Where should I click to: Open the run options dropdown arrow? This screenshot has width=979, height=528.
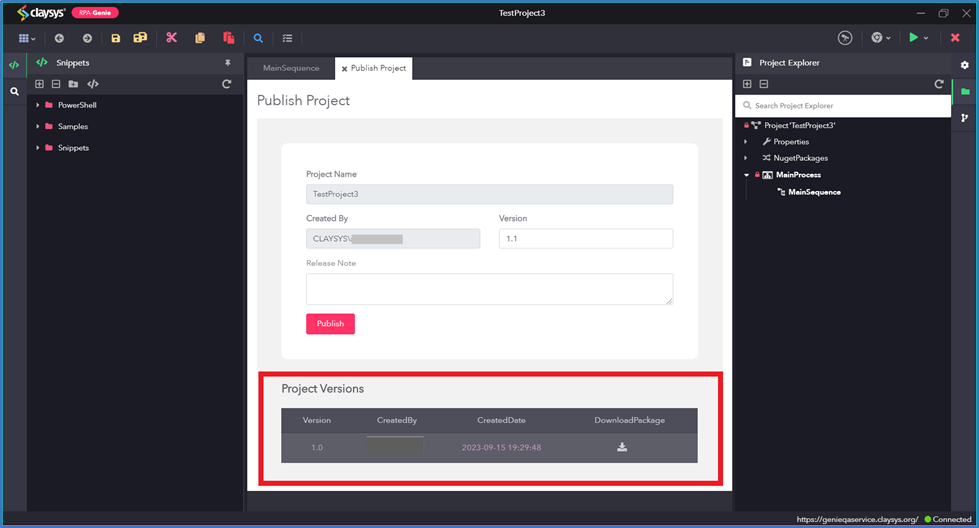[926, 38]
